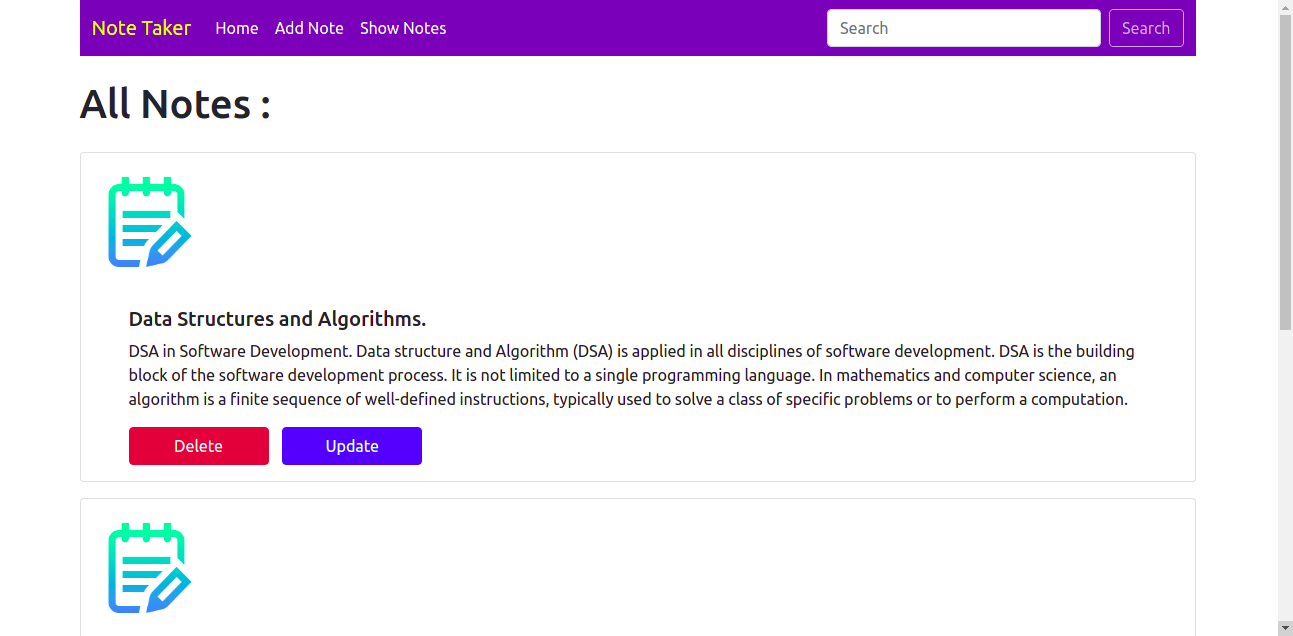Image resolution: width=1293 pixels, height=636 pixels.
Task: Delete the Data Structures and Algorithms note
Action: pos(198,446)
